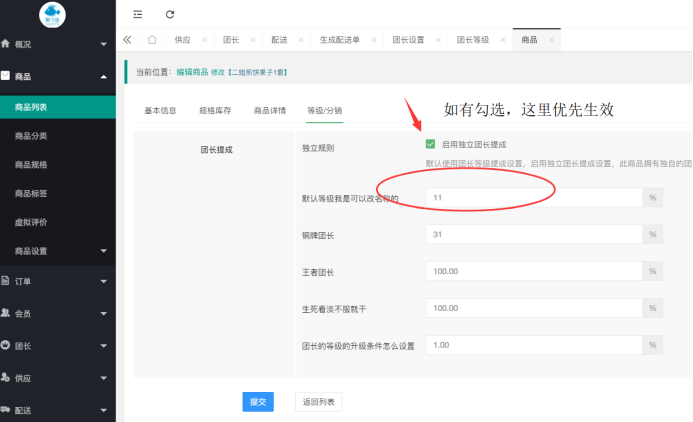Uncheck 启用独立团长提成 checkbox
693x422 pixels.
[430, 144]
